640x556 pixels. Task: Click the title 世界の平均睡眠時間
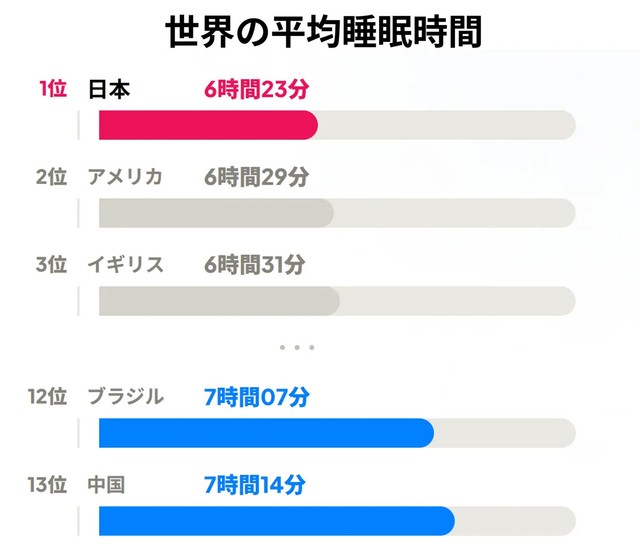[x=323, y=32]
